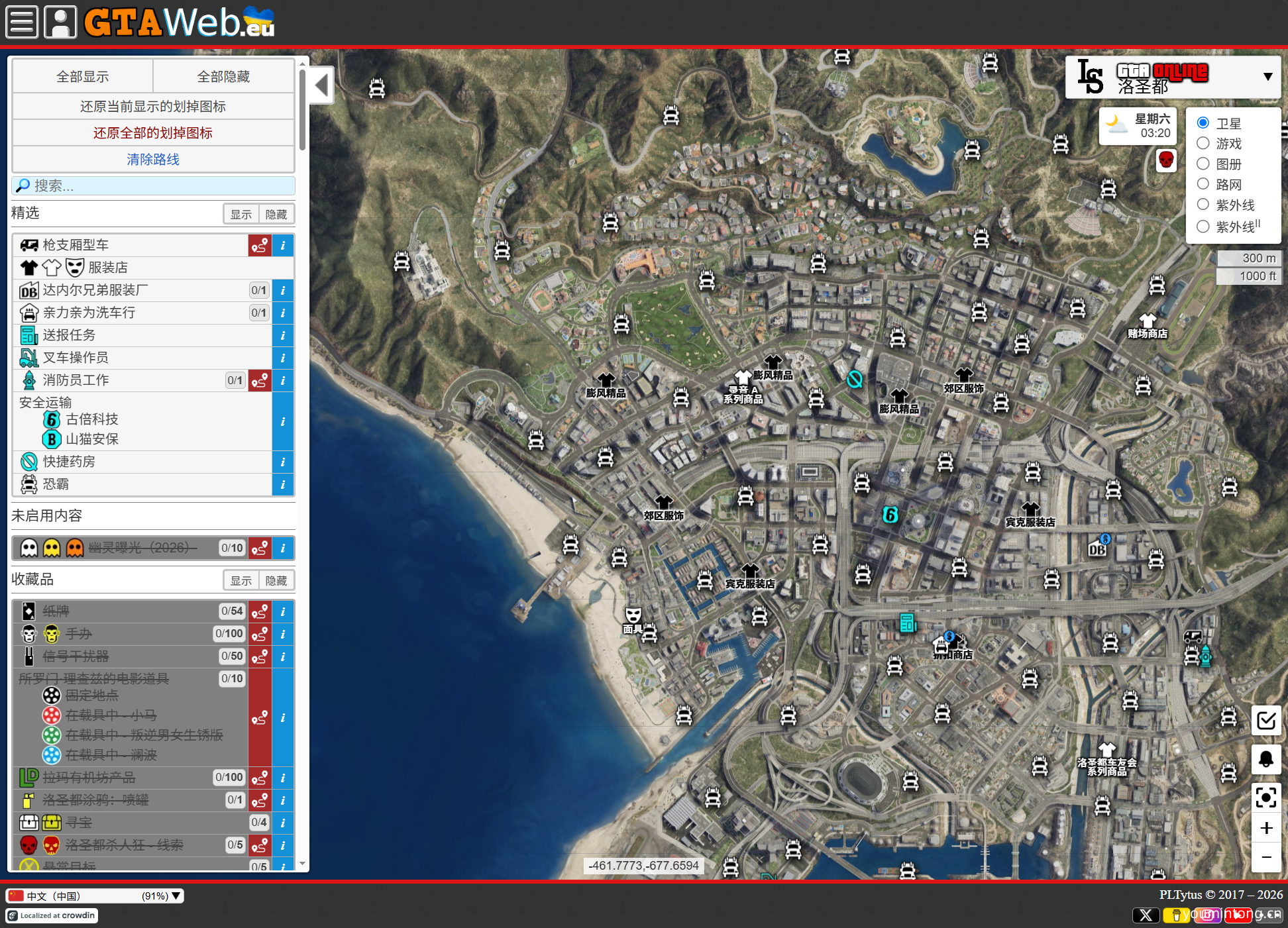Select 紫外线II map style
The width and height of the screenshot is (1288, 928).
coord(1203,227)
